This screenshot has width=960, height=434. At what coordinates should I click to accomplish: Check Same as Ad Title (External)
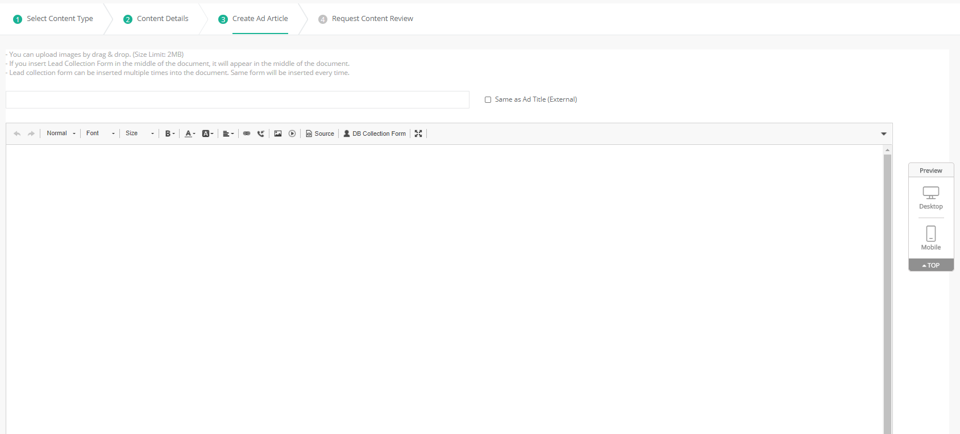coord(488,100)
